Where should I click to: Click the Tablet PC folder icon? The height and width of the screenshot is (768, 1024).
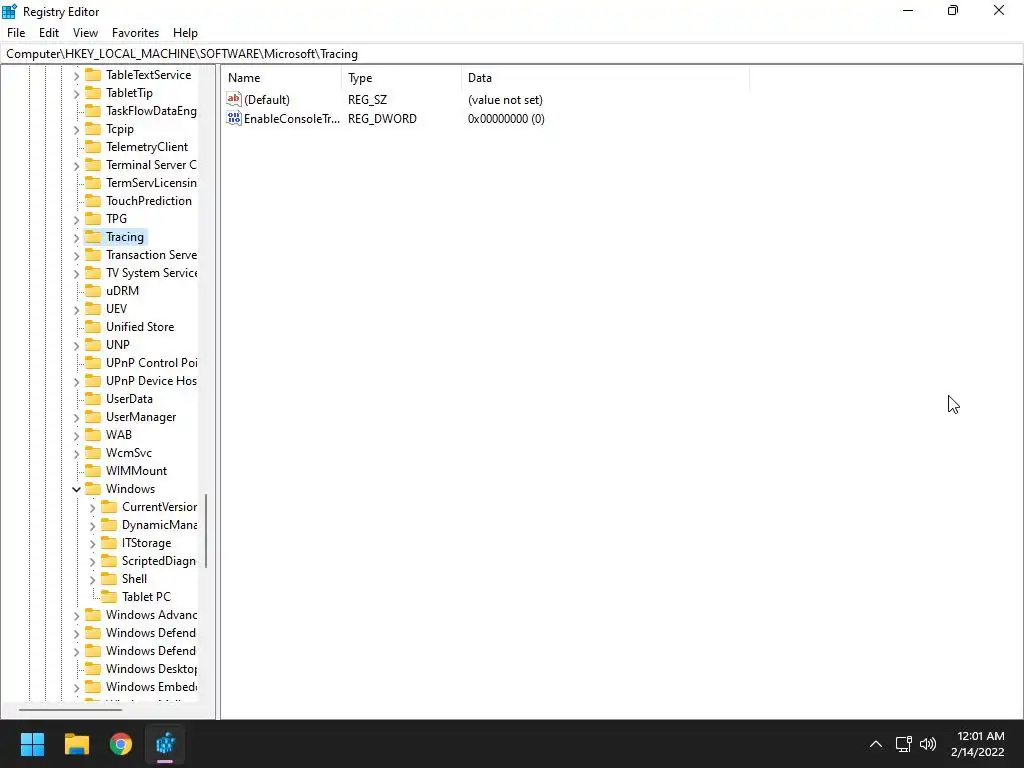(109, 596)
